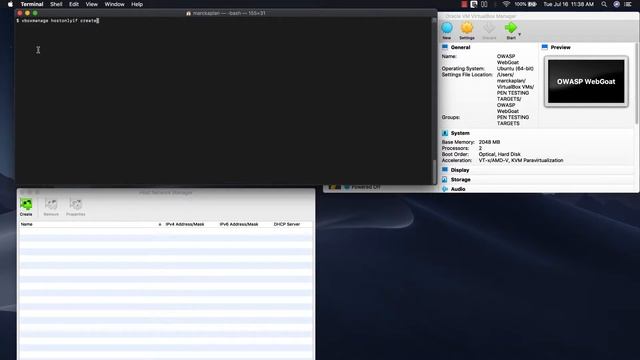Open Notification Center icon
This screenshot has width=640, height=360.
coord(628,4)
